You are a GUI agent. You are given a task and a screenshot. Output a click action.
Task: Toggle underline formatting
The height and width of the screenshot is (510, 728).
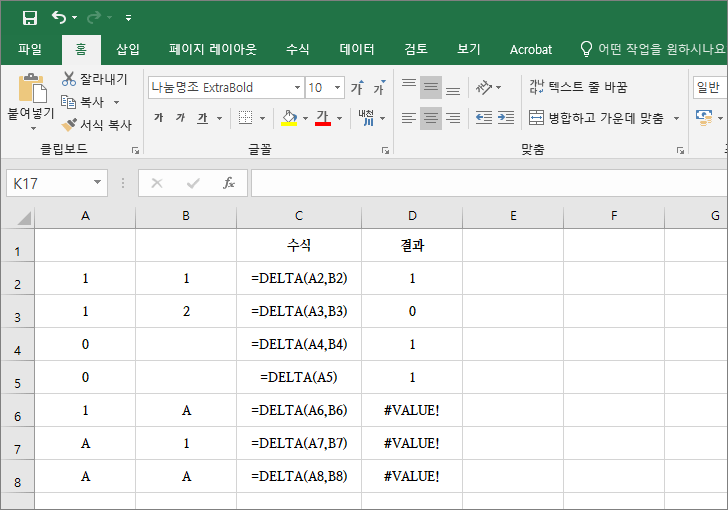click(202, 118)
